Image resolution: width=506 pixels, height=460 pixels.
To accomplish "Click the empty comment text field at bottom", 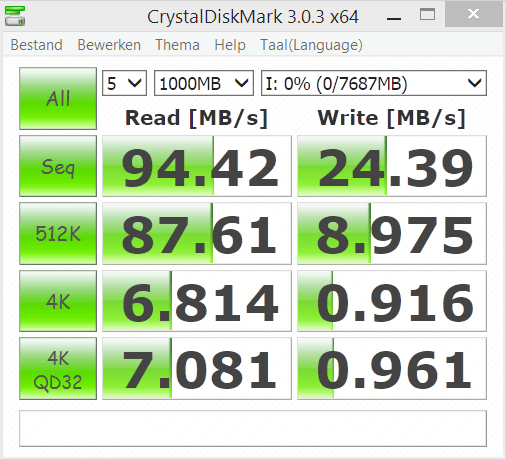I will tap(253, 428).
